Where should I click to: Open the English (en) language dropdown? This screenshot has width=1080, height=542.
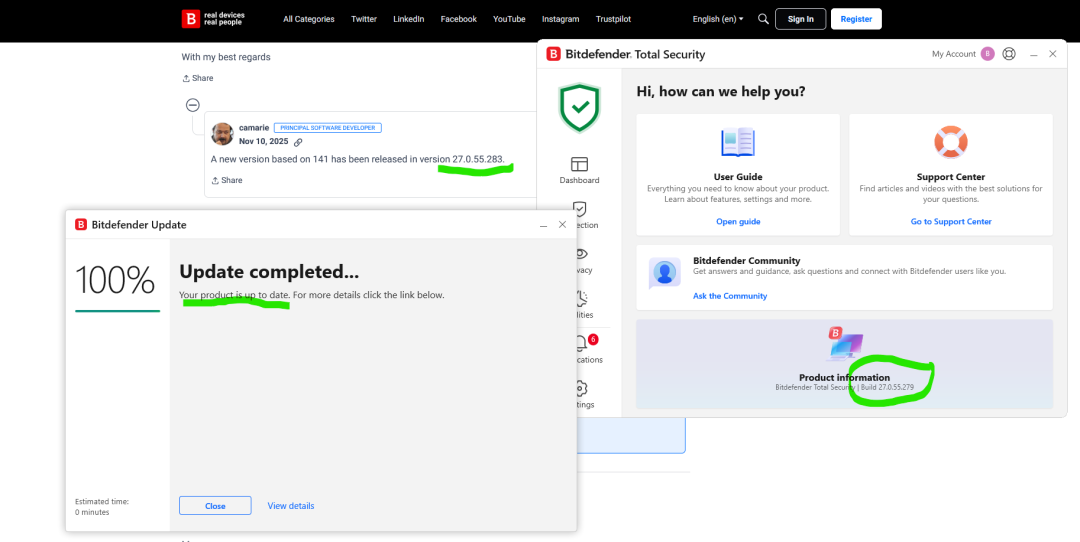point(718,19)
